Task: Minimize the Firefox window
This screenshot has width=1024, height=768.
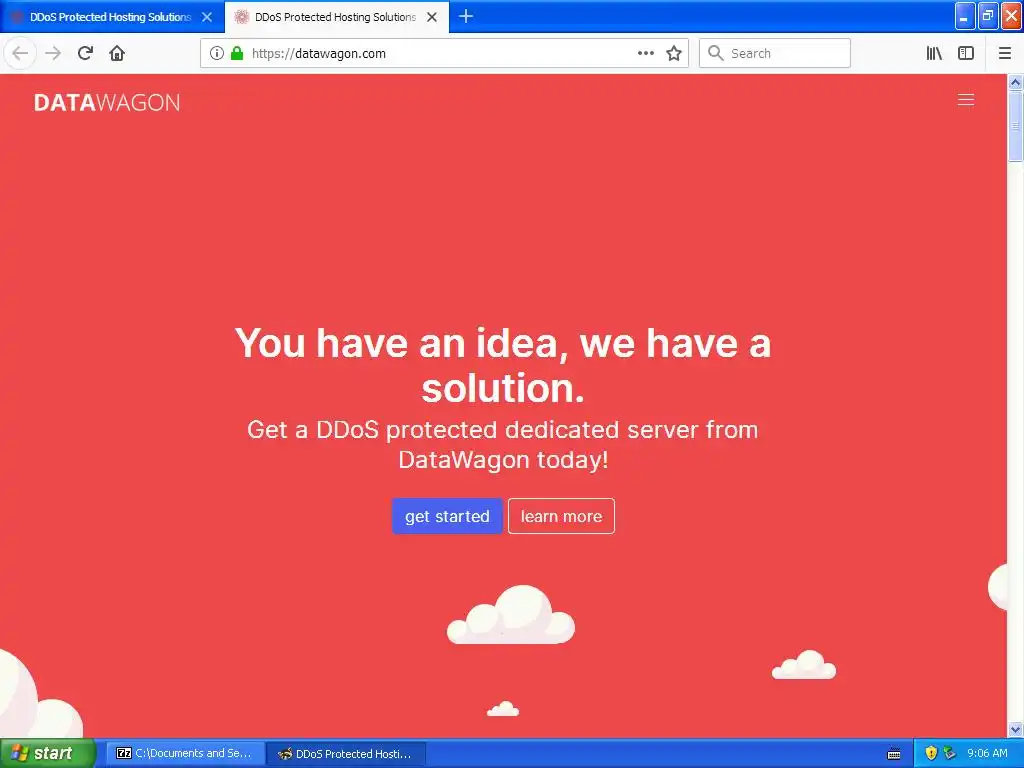Action: [965, 16]
